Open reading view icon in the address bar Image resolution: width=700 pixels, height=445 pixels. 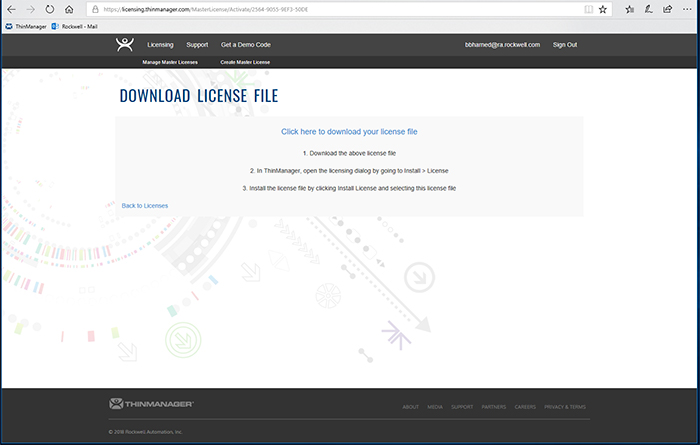click(x=588, y=9)
